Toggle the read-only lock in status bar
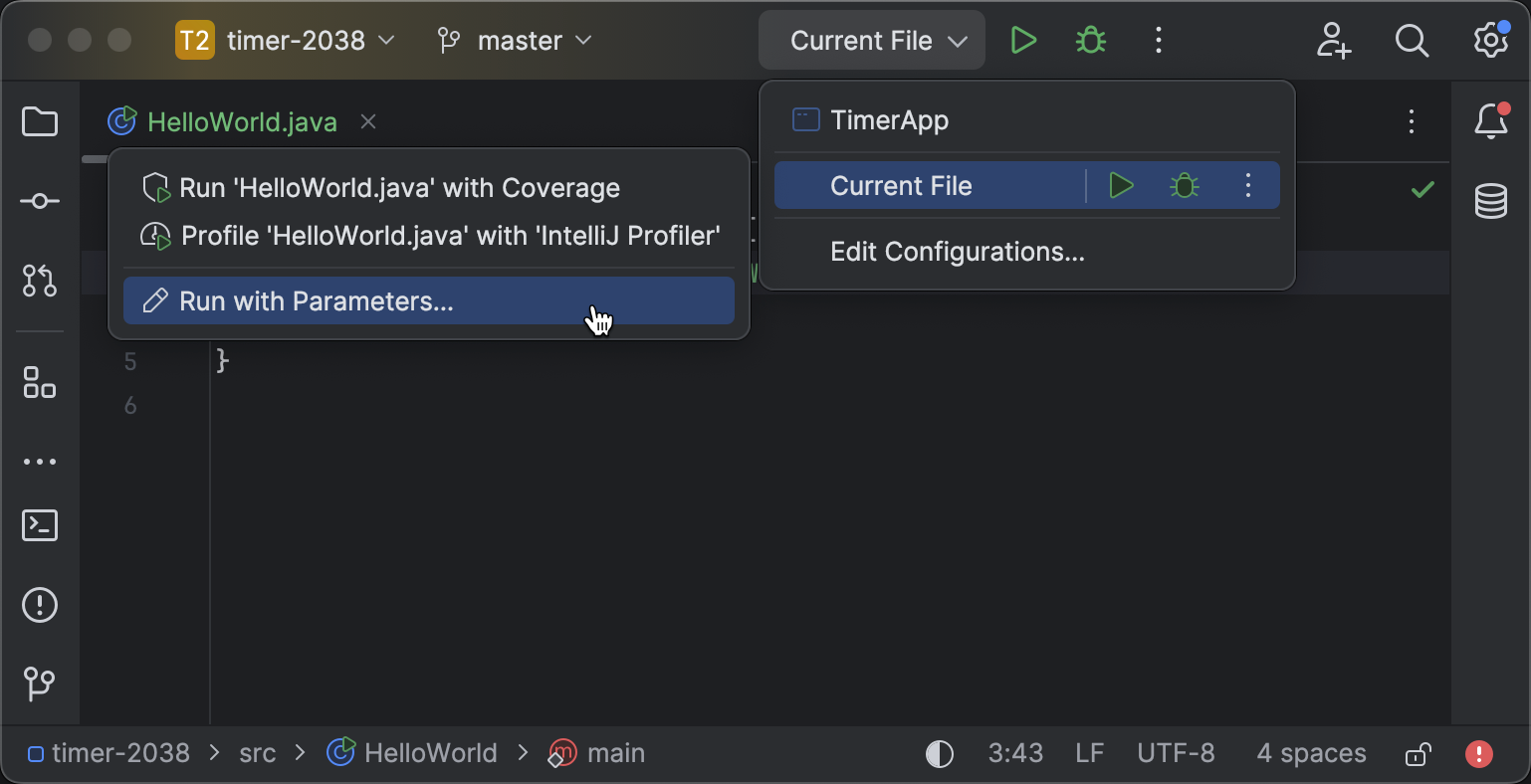This screenshot has width=1531, height=784. (x=1418, y=753)
